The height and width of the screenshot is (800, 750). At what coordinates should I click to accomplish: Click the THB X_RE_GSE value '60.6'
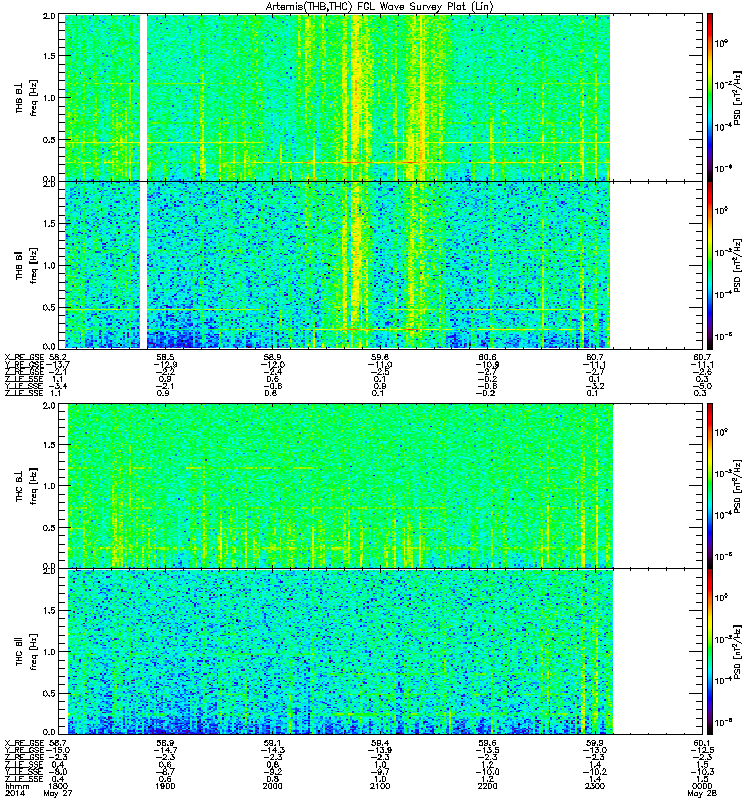pyautogui.click(x=487, y=357)
